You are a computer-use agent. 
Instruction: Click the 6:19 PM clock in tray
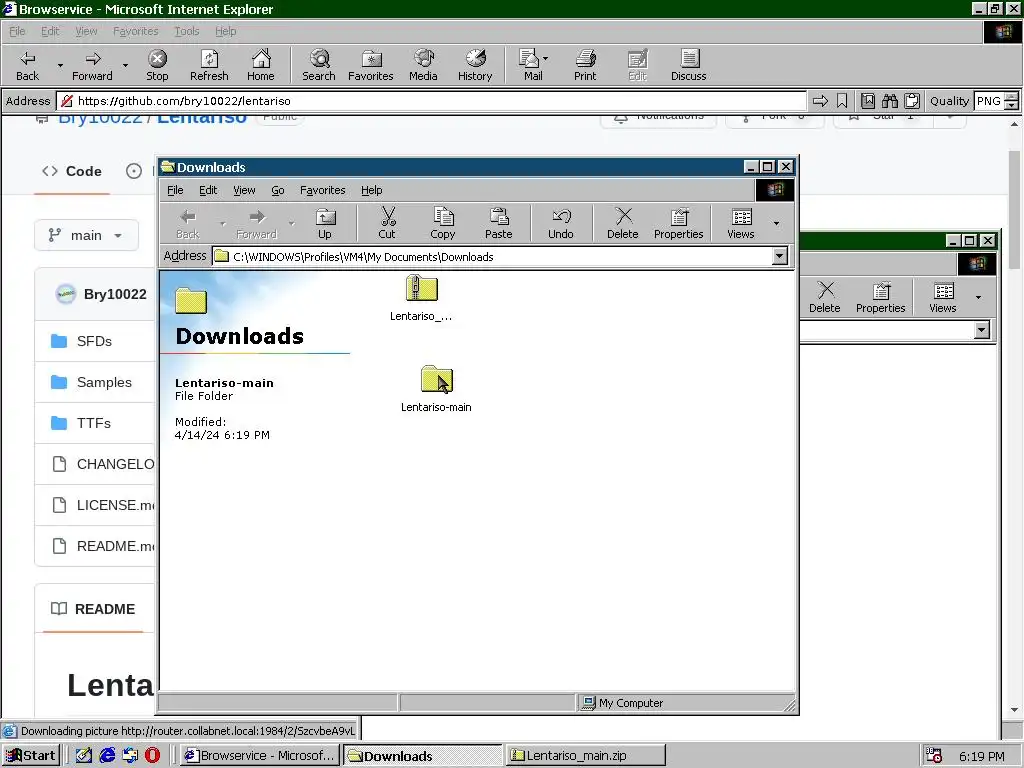pyautogui.click(x=982, y=756)
